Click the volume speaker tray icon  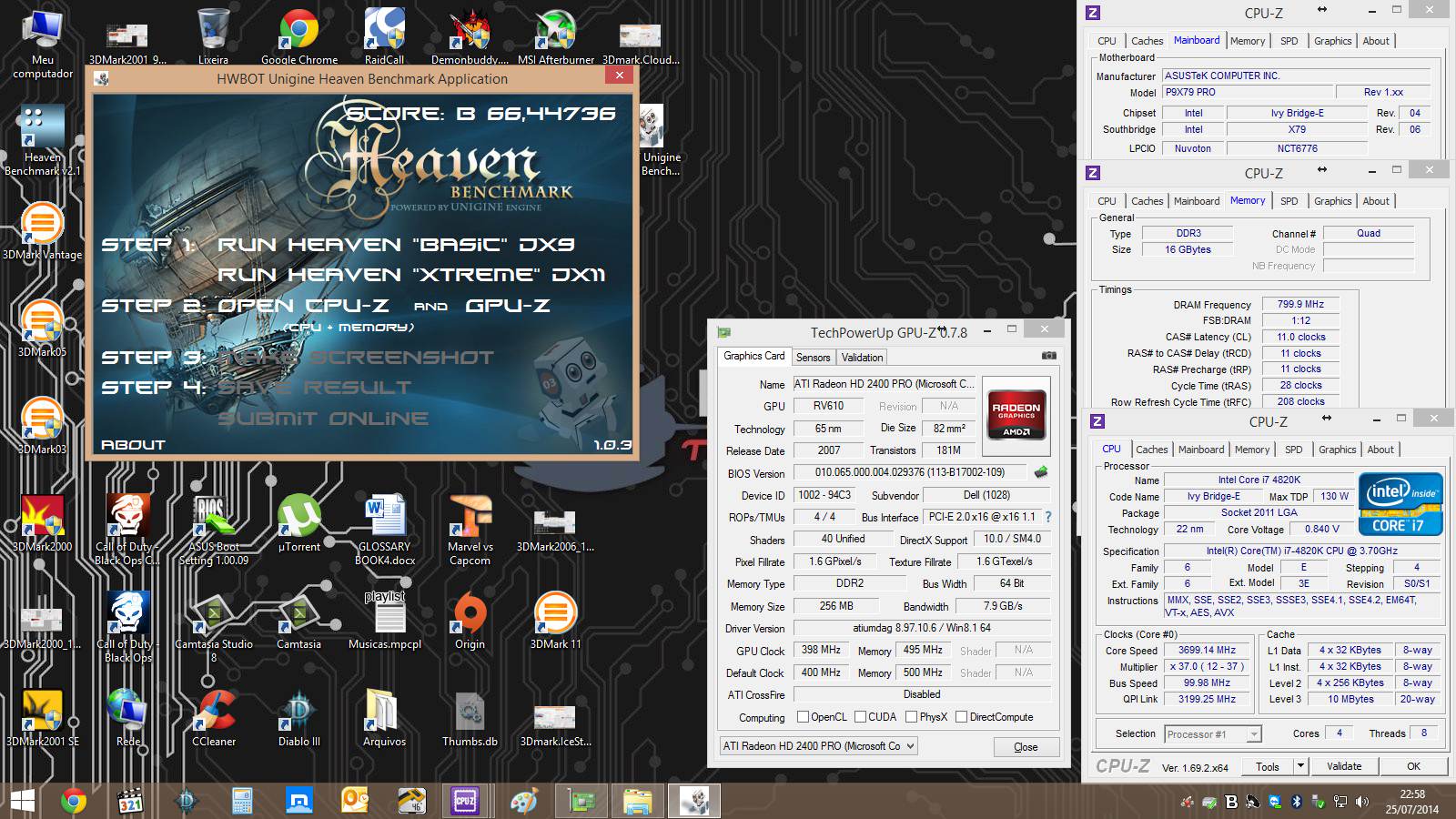[1362, 802]
